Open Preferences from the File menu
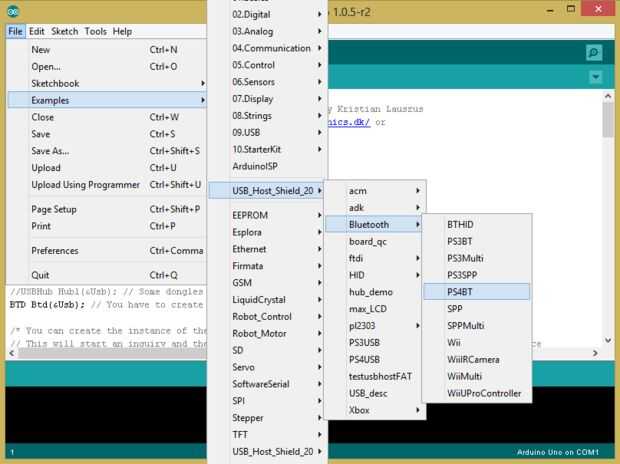 pos(107,251)
